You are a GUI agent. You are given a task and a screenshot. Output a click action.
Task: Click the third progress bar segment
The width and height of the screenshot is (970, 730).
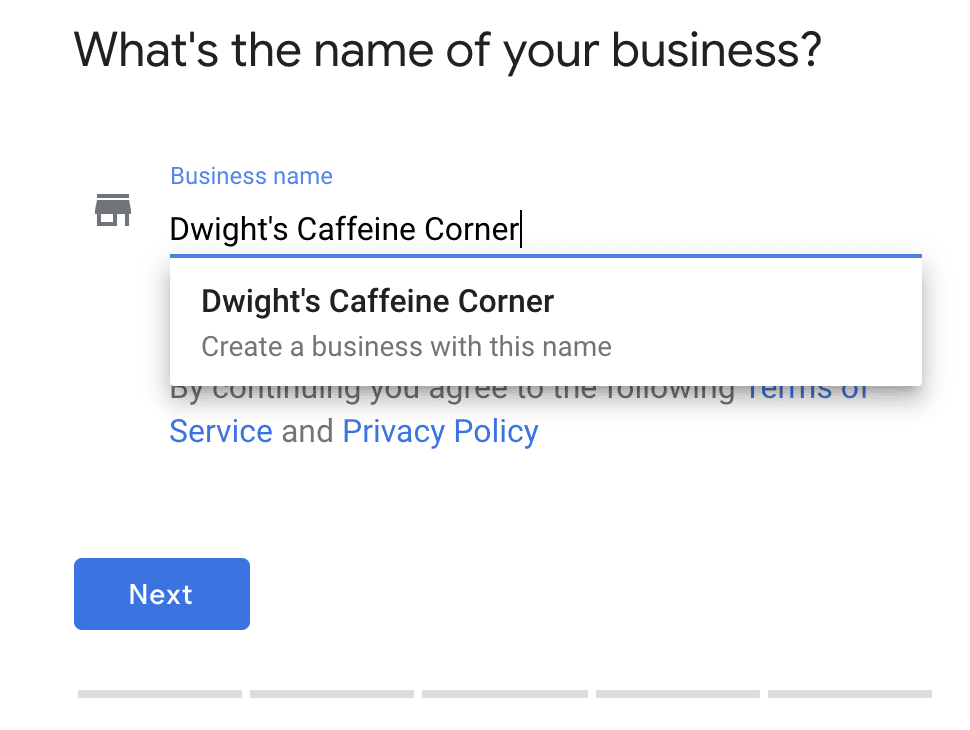[x=504, y=693]
